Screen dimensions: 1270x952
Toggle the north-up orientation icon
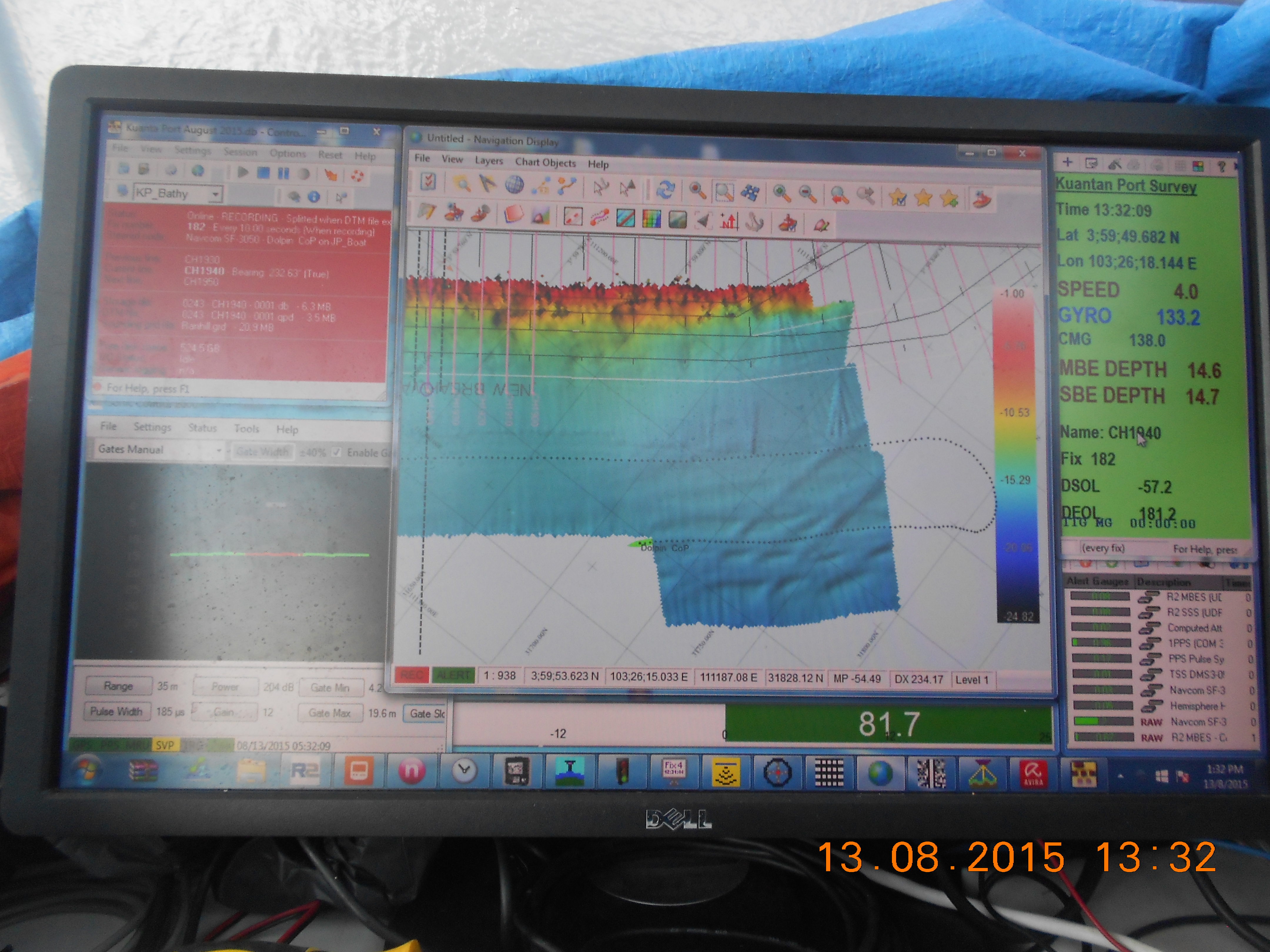click(729, 221)
